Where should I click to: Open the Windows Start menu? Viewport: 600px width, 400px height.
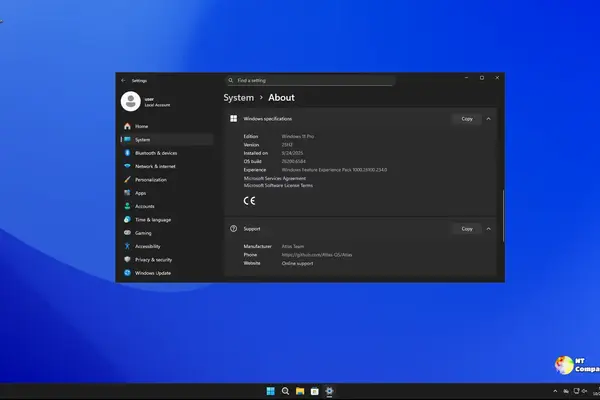pos(267,391)
